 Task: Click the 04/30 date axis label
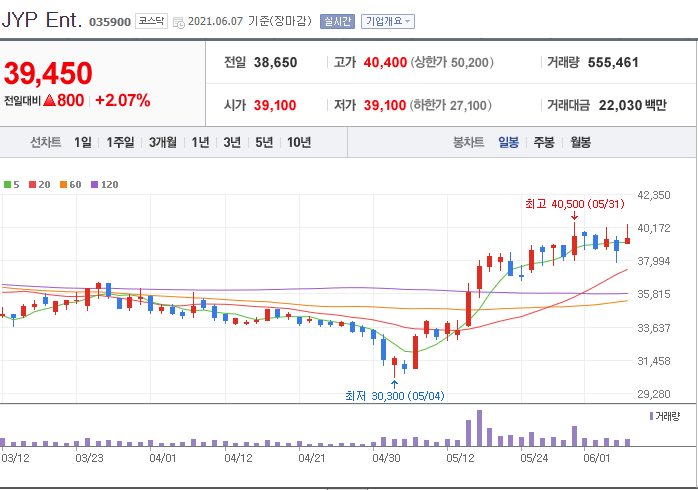point(386,458)
